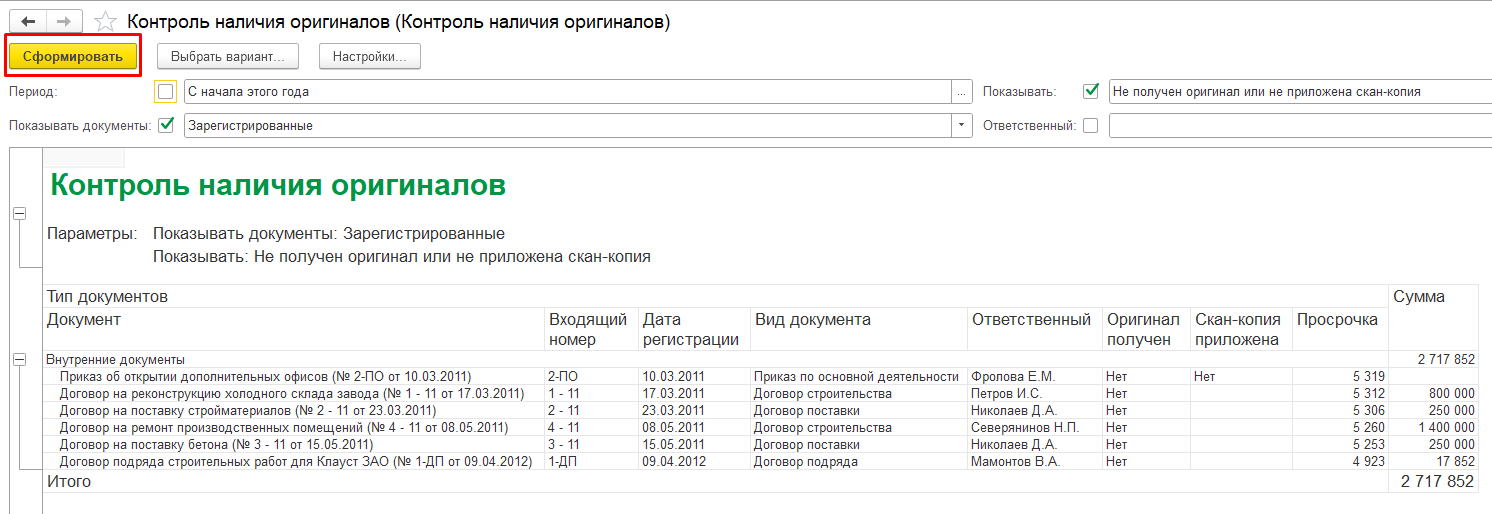1492x514 pixels.
Task: Select 'Приказ об открытии дополнительных офисов' row
Action: tap(761, 376)
